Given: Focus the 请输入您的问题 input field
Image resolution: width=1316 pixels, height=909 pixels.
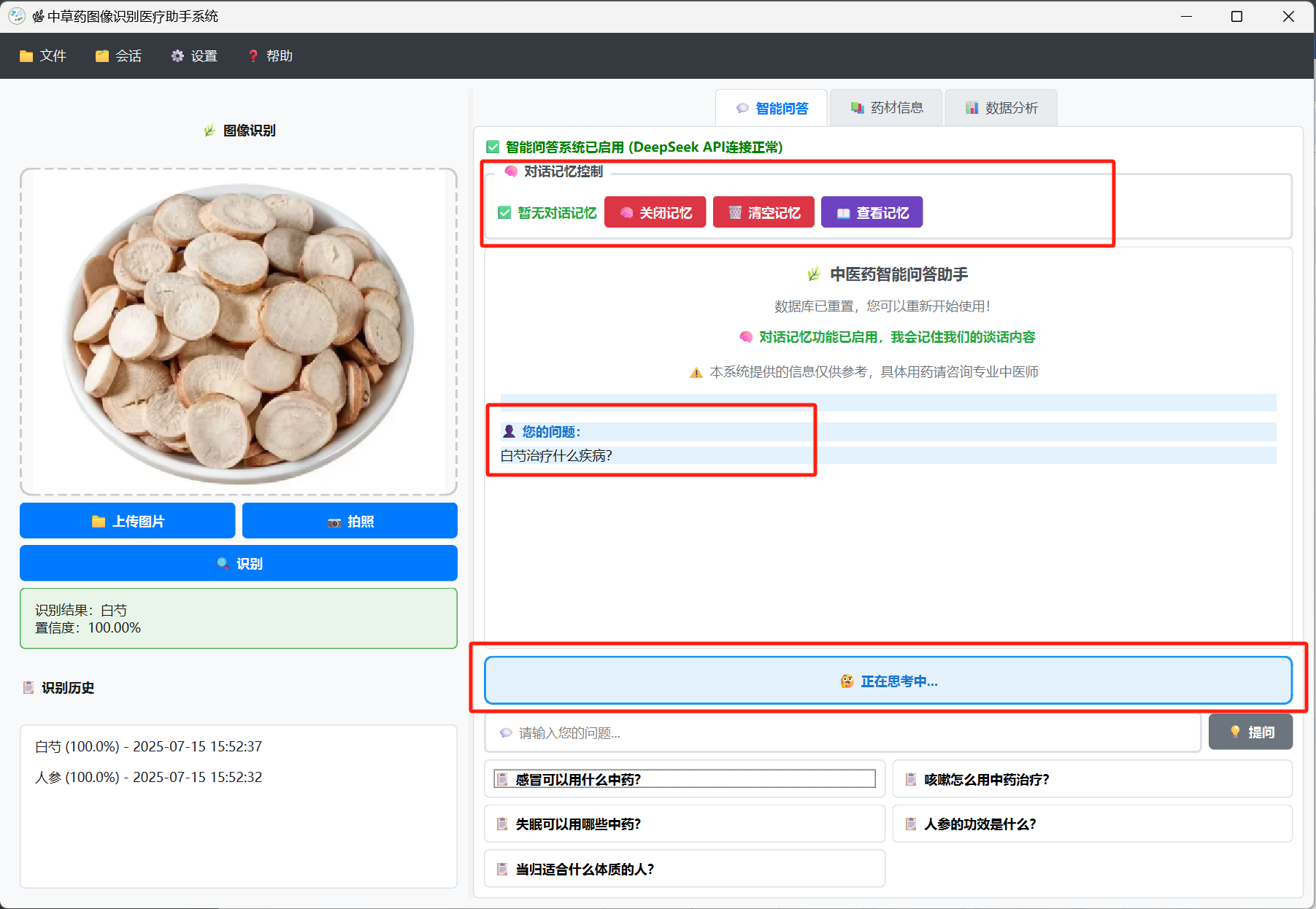Looking at the screenshot, I should pos(843,732).
